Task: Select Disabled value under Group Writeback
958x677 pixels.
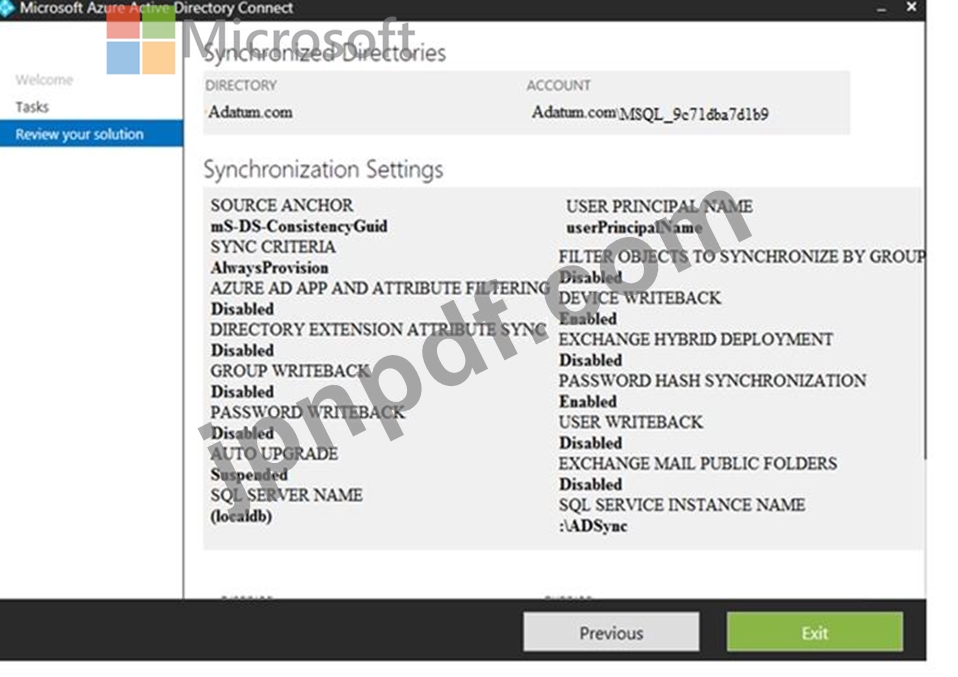Action: (242, 392)
